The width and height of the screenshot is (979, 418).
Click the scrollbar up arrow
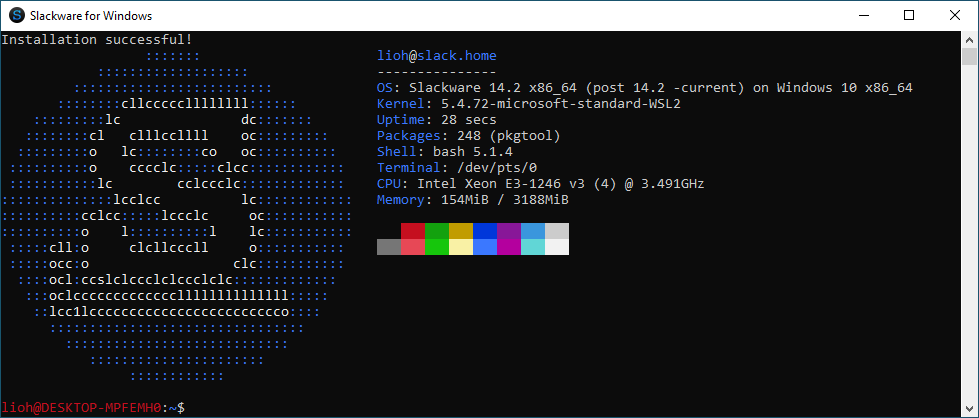(969, 39)
